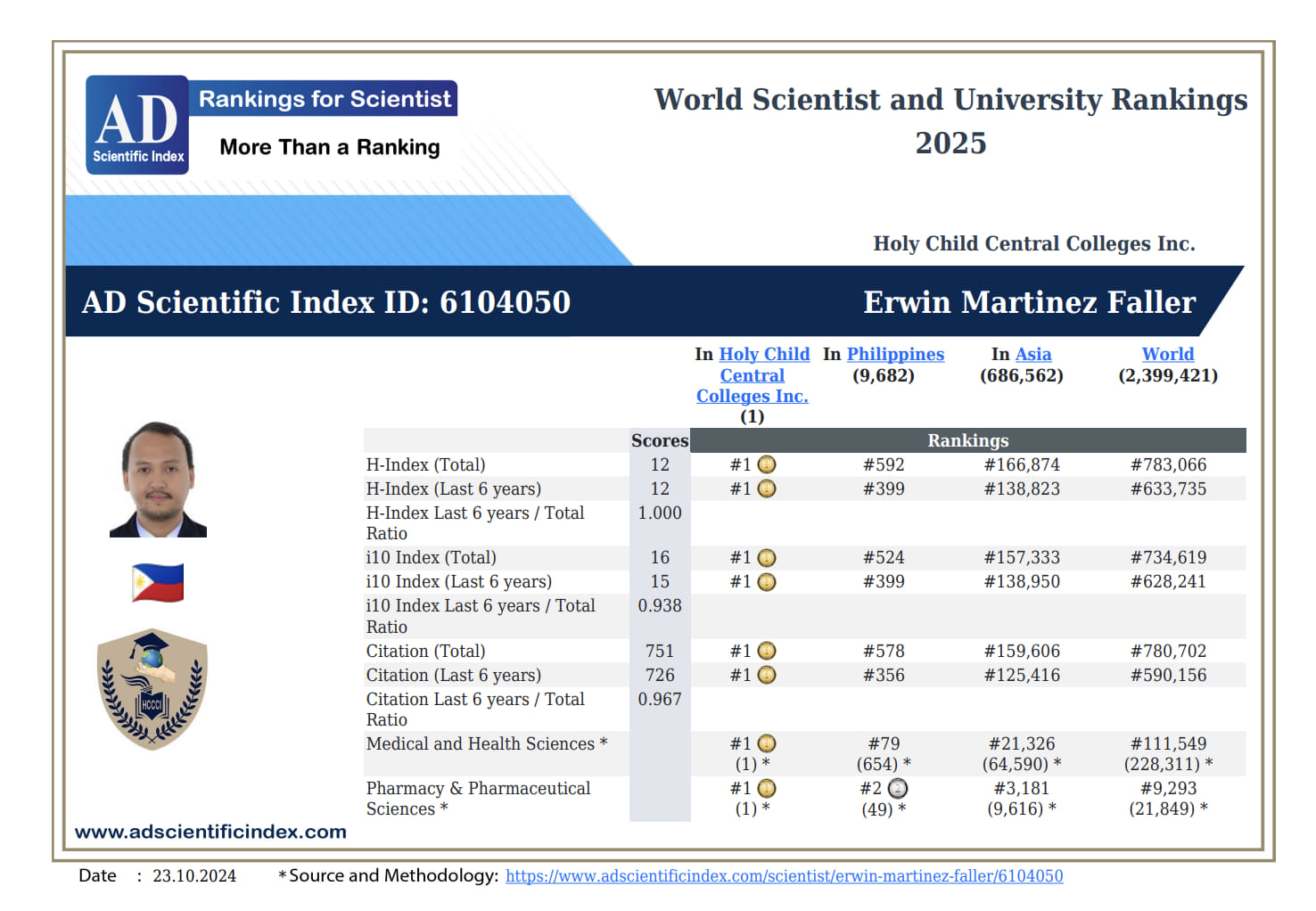Click the citation score 751
The height and width of the screenshot is (911, 1316).
(x=660, y=651)
